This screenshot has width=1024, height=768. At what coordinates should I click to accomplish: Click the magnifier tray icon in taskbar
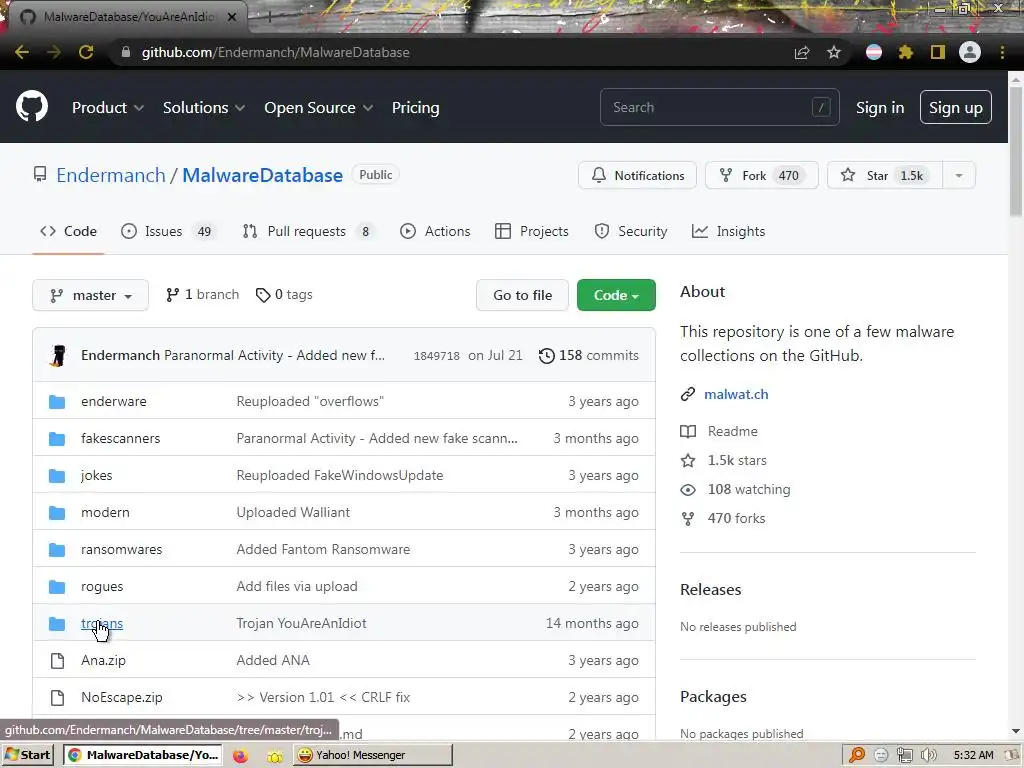[x=857, y=755]
